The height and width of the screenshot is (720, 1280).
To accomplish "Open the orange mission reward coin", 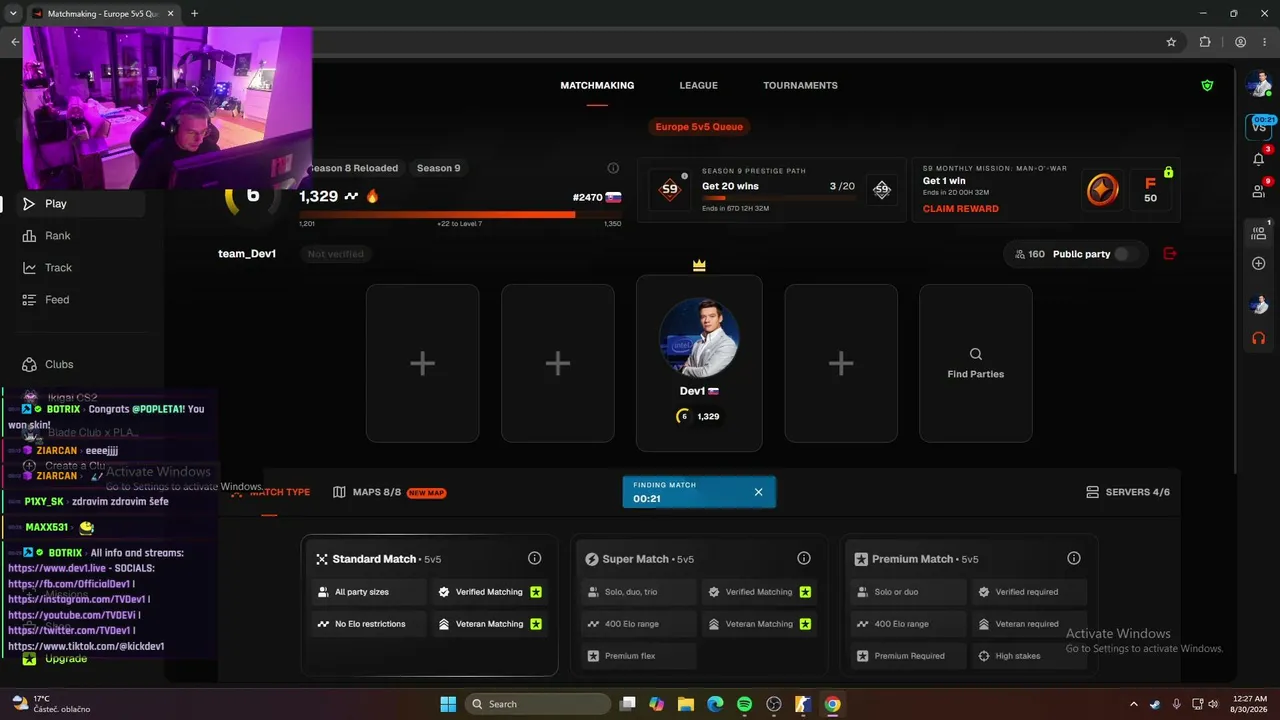I will 1102,190.
